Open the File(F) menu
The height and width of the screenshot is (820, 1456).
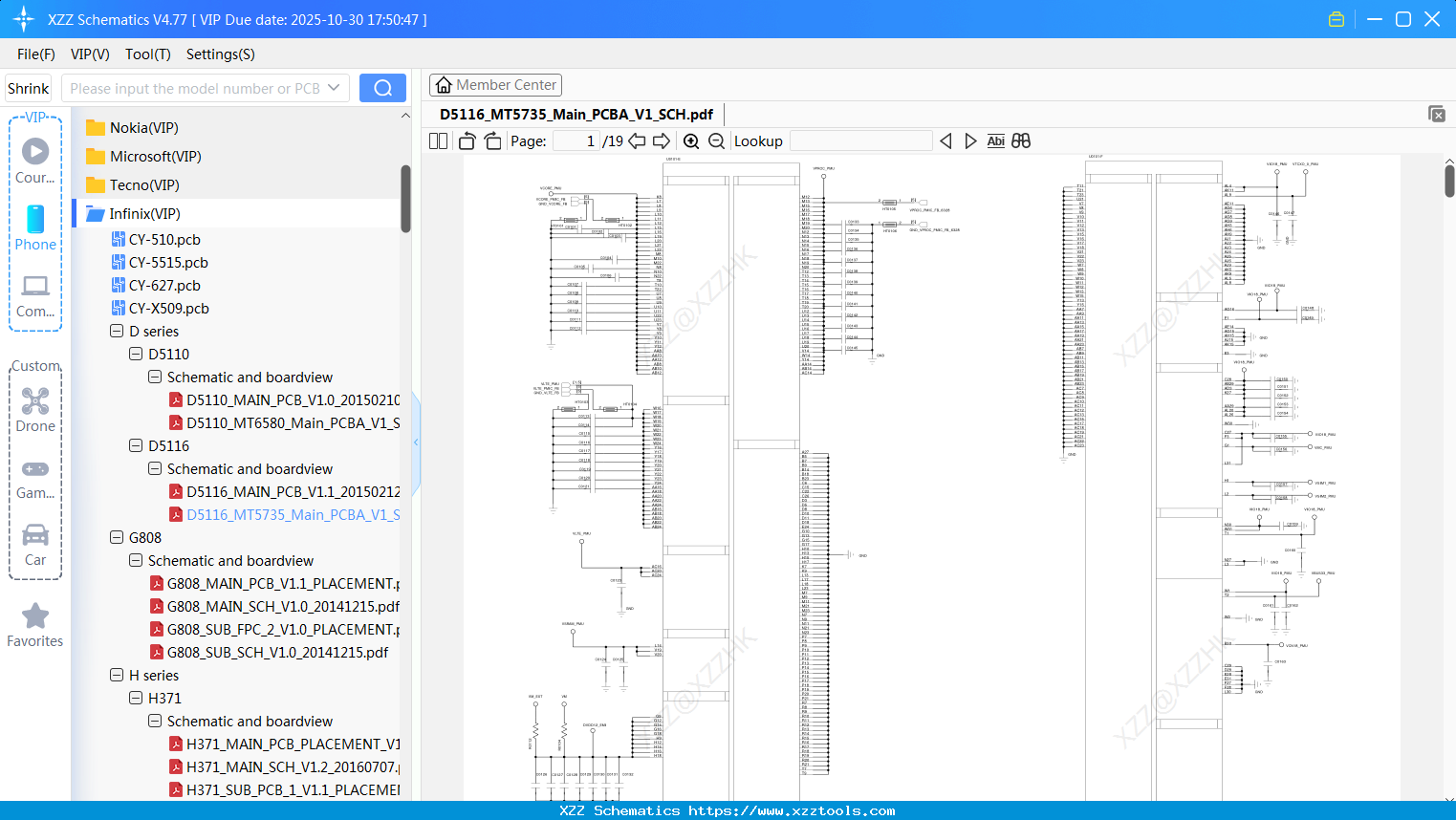point(36,54)
